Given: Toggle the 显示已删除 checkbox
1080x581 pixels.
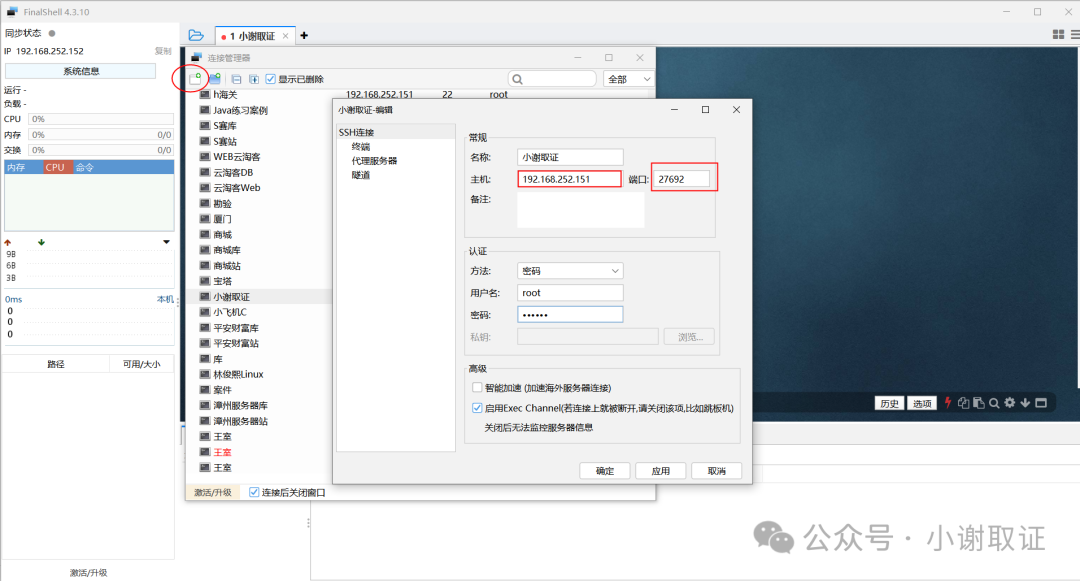Looking at the screenshot, I should pyautogui.click(x=271, y=79).
